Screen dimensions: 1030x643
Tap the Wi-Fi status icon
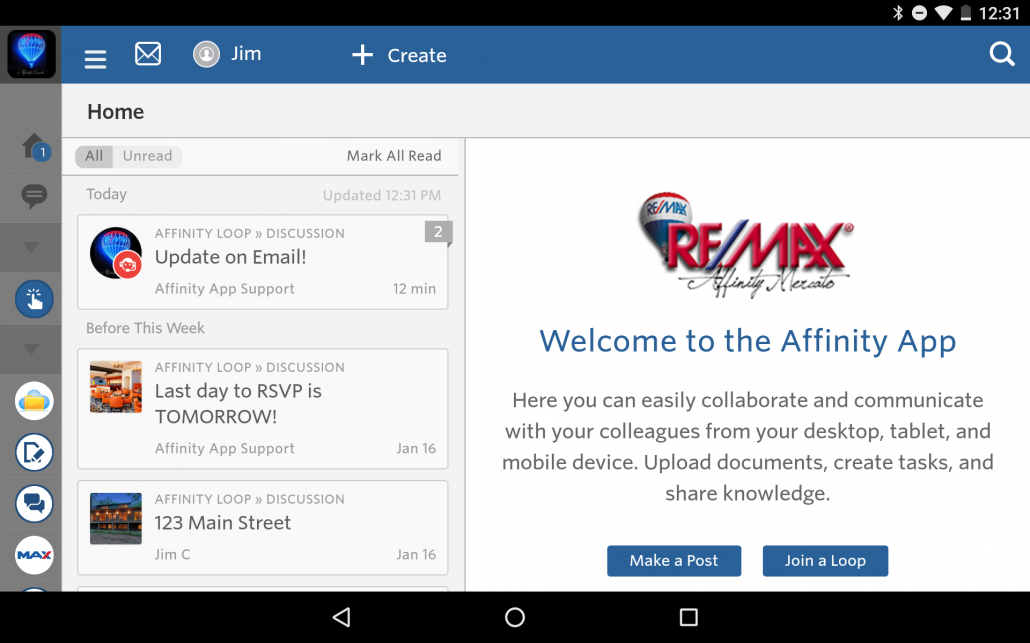pos(943,12)
